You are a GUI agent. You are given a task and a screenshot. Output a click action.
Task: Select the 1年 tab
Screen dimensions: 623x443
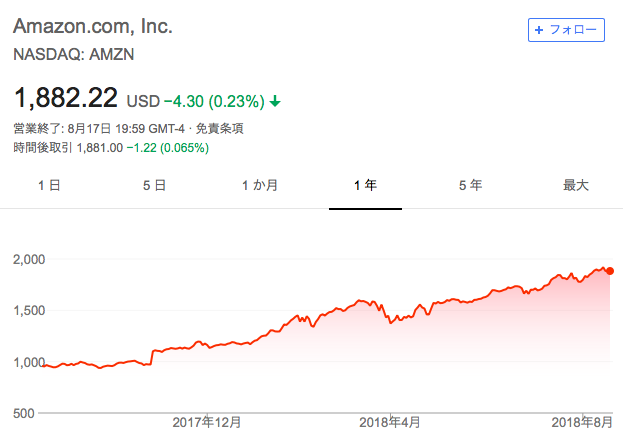pos(365,185)
